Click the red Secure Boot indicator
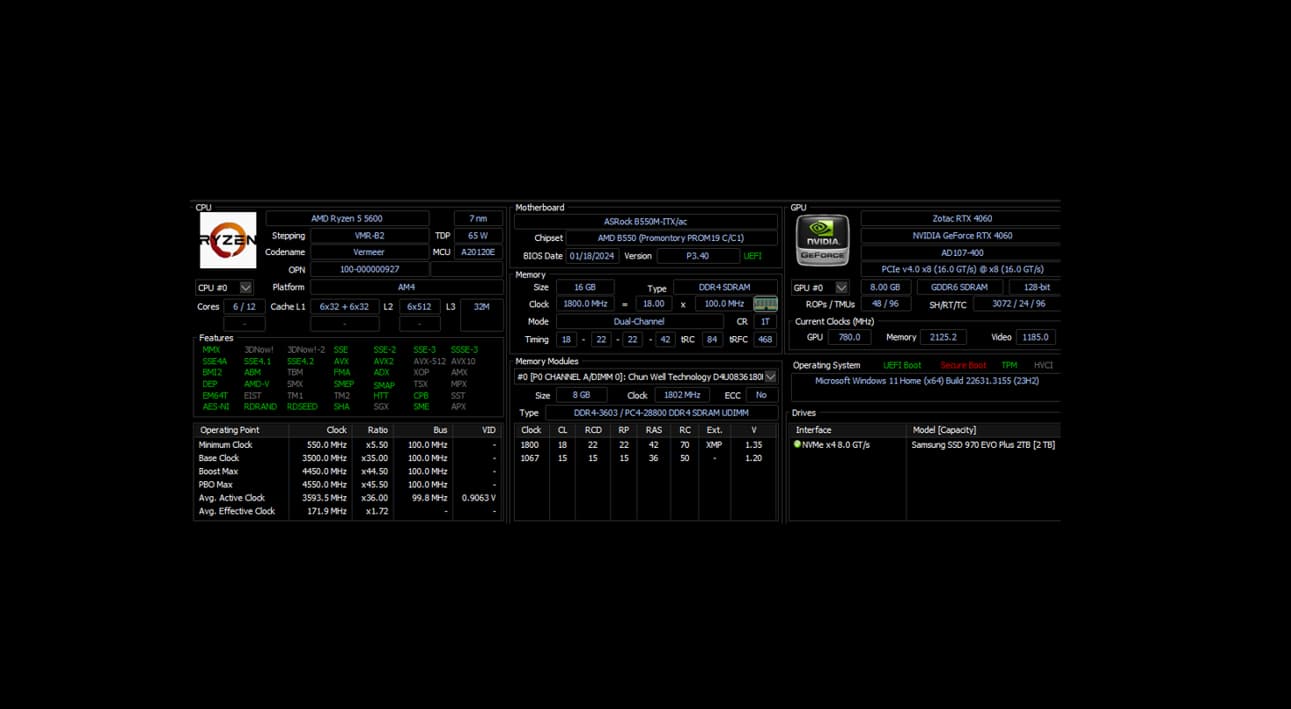 (x=963, y=366)
